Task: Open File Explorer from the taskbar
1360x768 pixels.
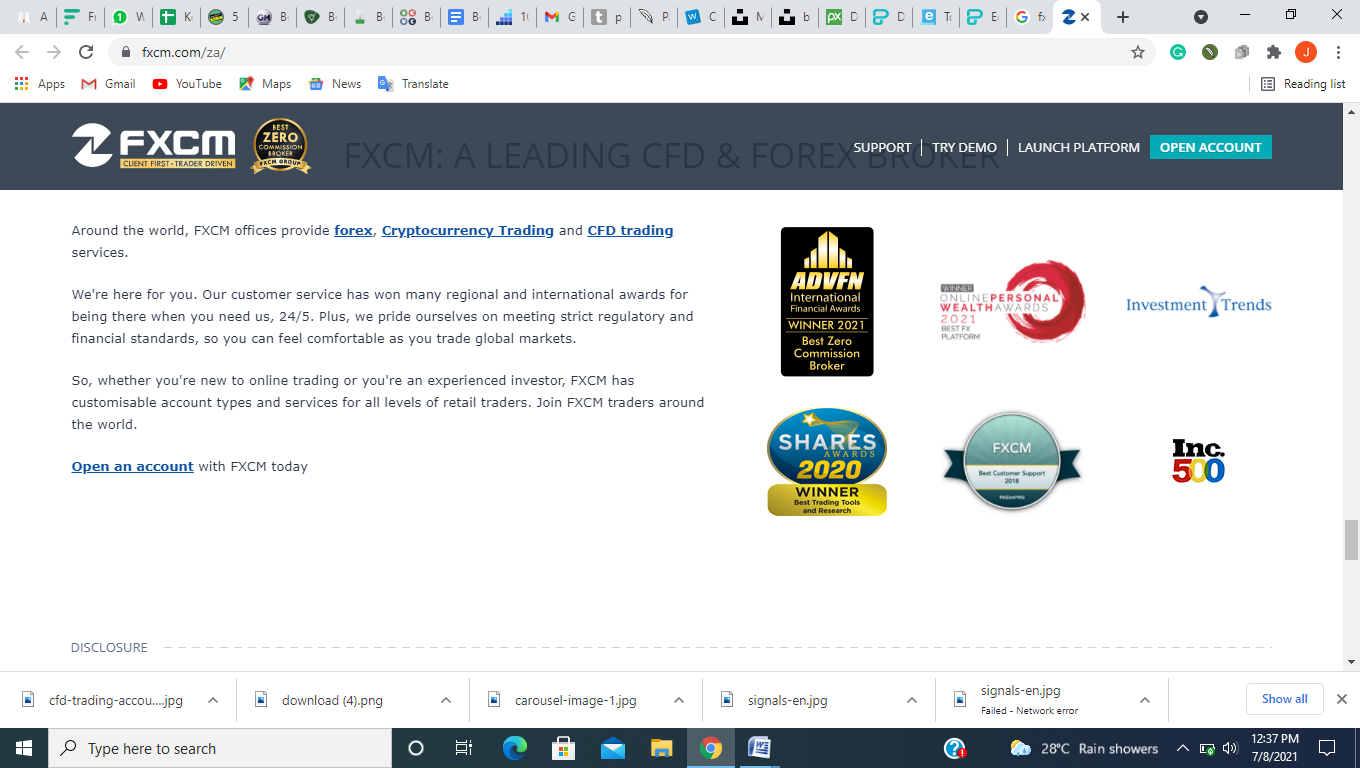Action: tap(662, 748)
